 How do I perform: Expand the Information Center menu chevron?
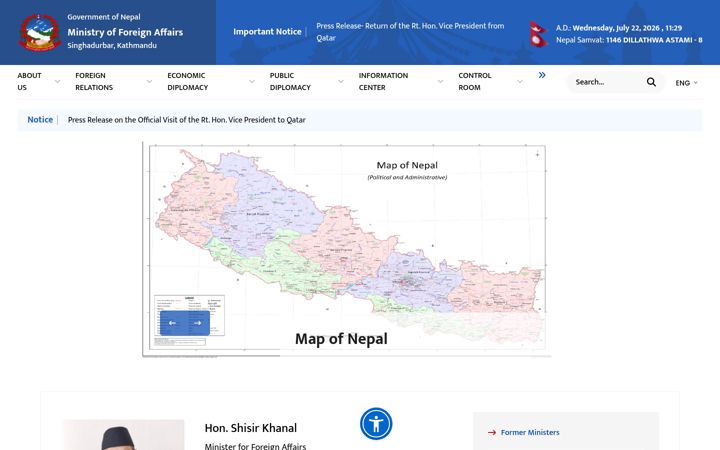[x=440, y=81]
